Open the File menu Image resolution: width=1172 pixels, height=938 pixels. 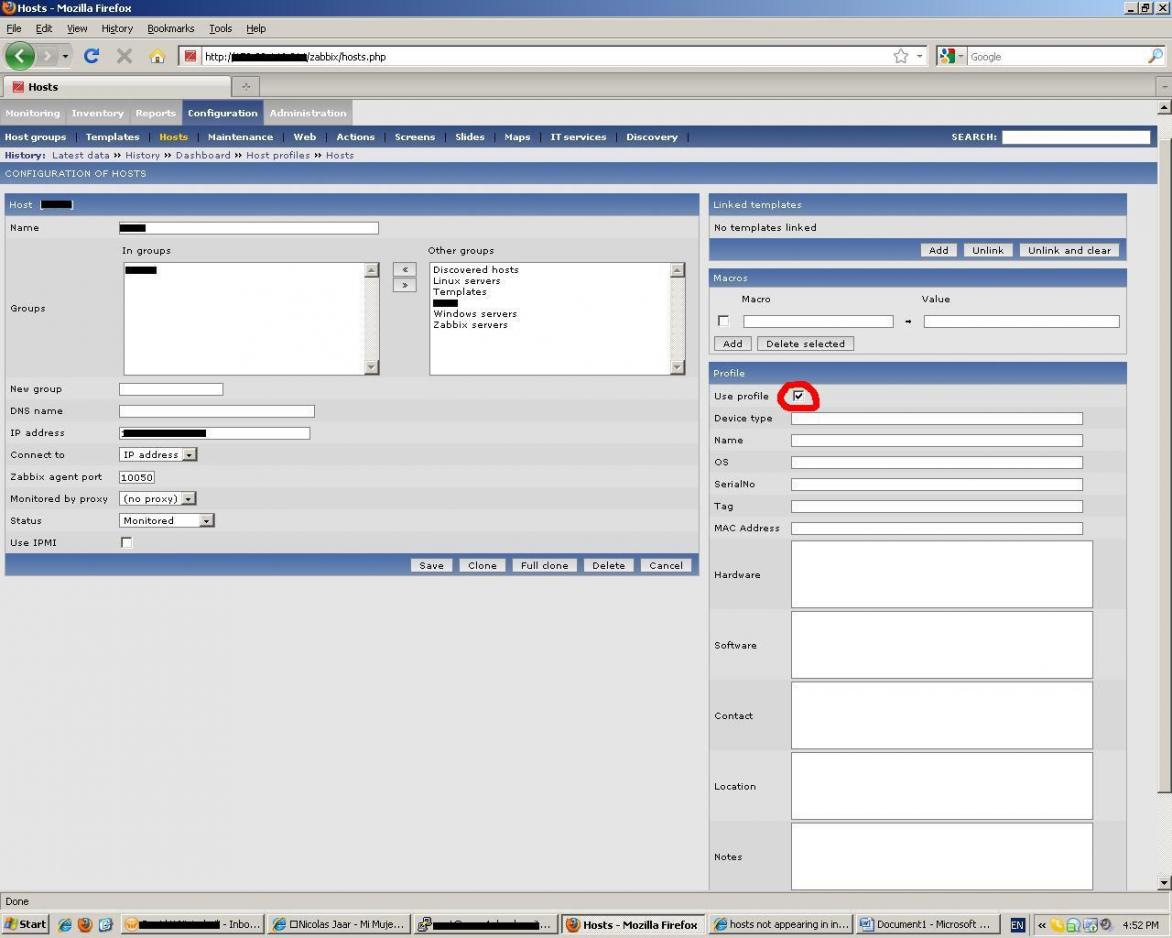coord(13,28)
